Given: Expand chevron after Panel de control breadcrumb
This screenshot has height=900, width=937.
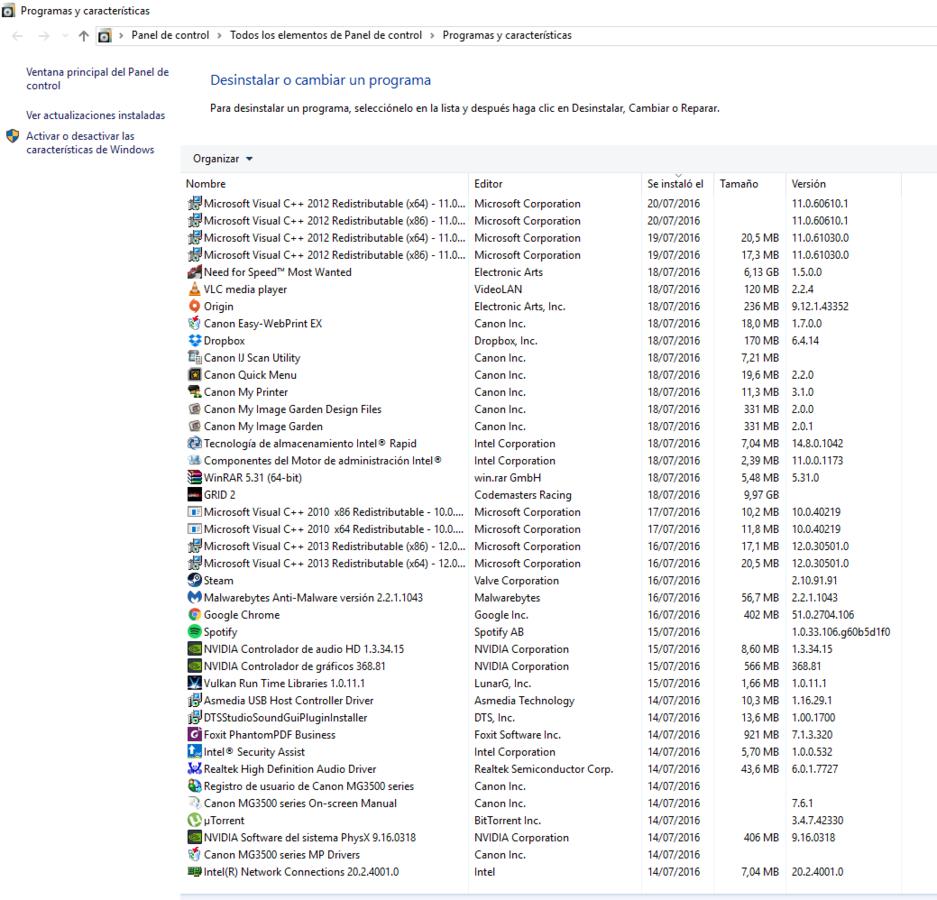Looking at the screenshot, I should tap(220, 36).
